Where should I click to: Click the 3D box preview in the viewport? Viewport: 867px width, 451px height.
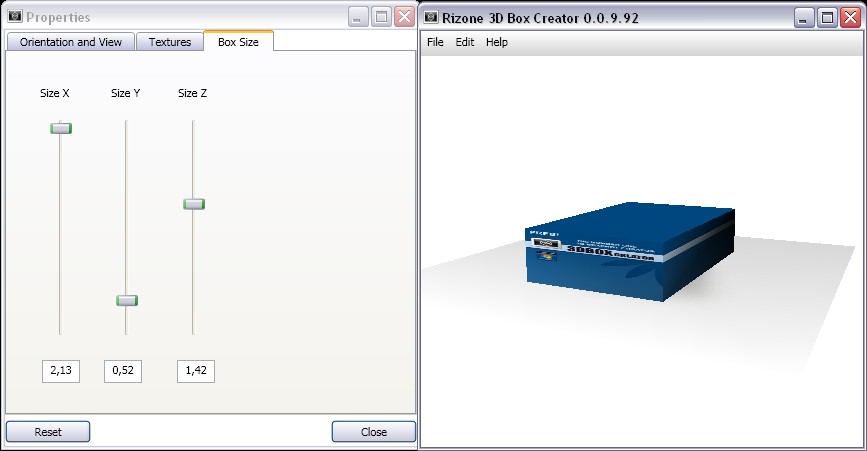629,251
